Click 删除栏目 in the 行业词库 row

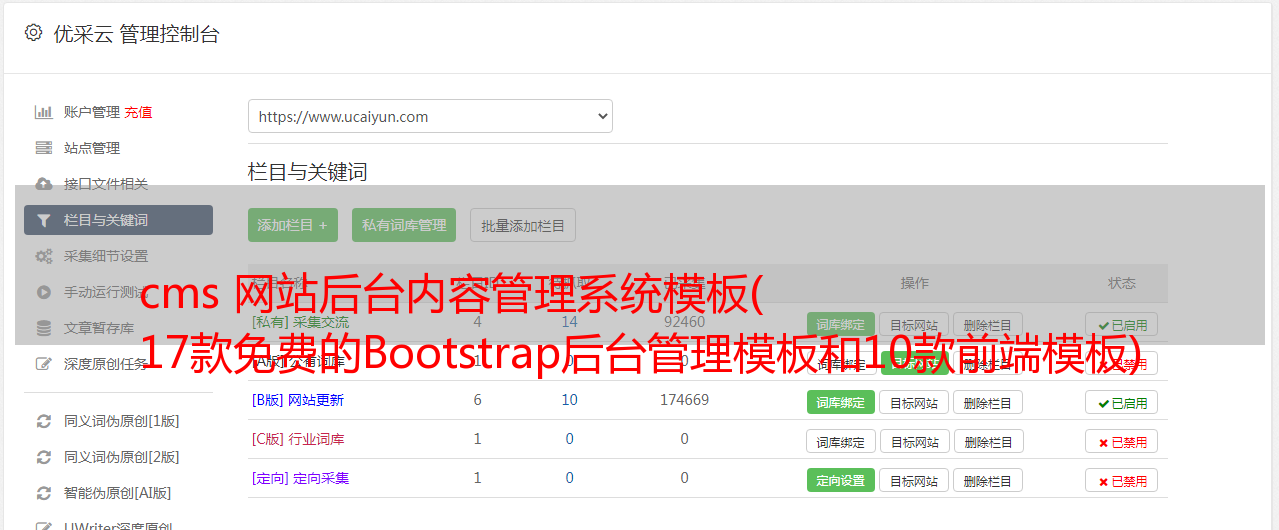(x=988, y=442)
